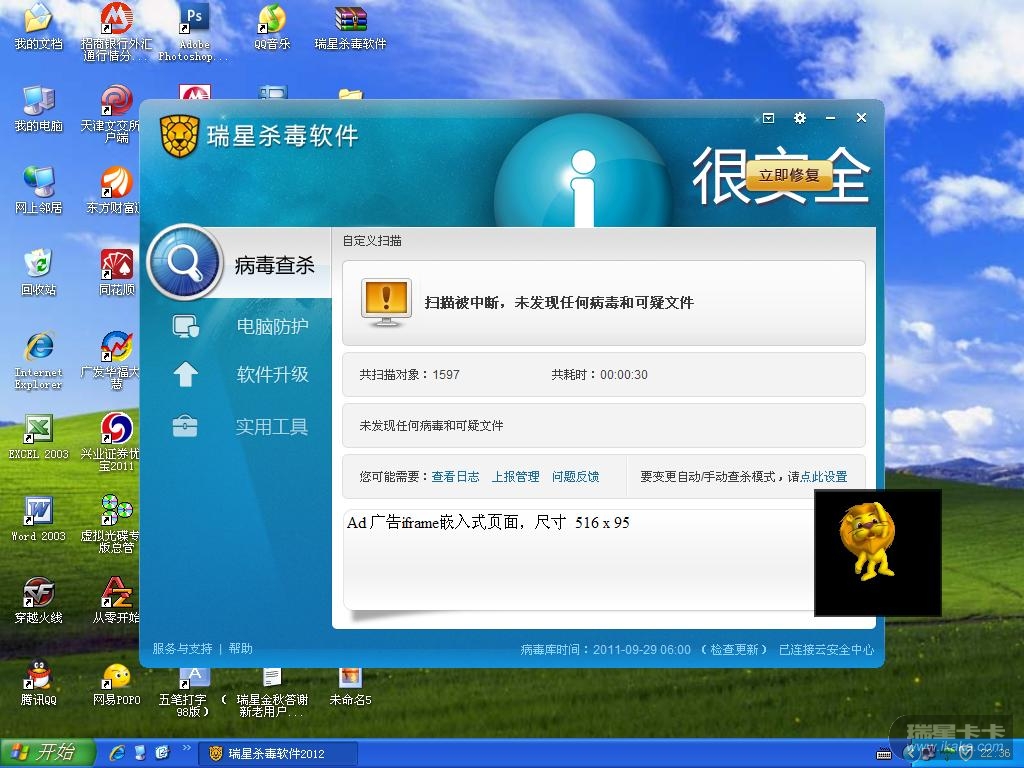Select the QQ音乐 desktop icon
Screen dimensions: 1024x768
pyautogui.click(x=272, y=27)
